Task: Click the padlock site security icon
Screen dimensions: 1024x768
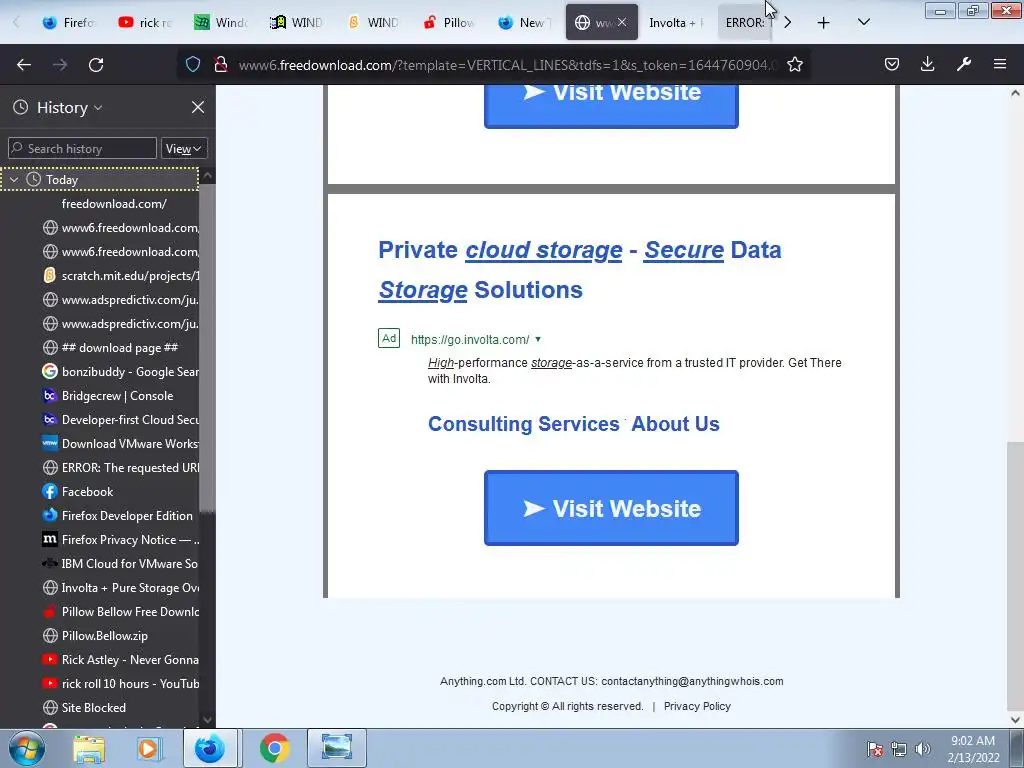Action: pos(221,65)
